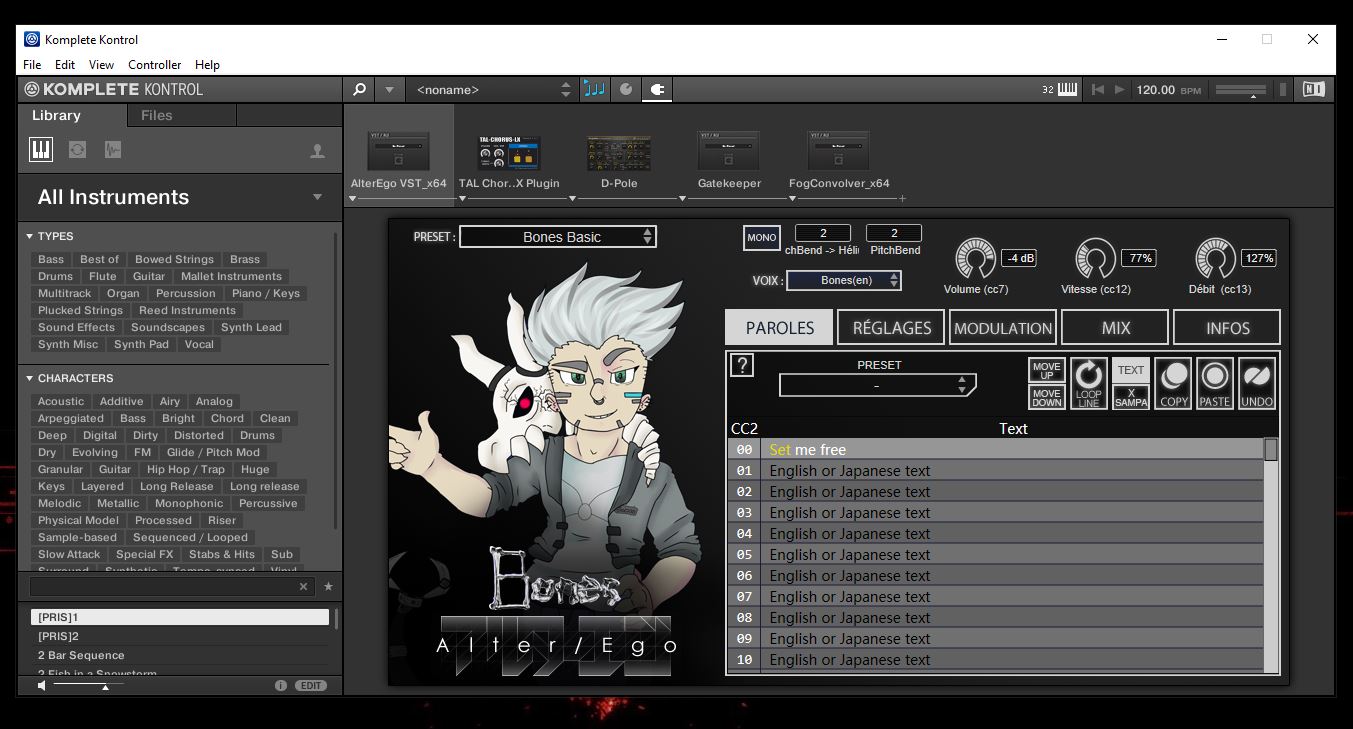This screenshot has width=1353, height=729.
Task: Click the Loop Line icon
Action: tap(1088, 384)
